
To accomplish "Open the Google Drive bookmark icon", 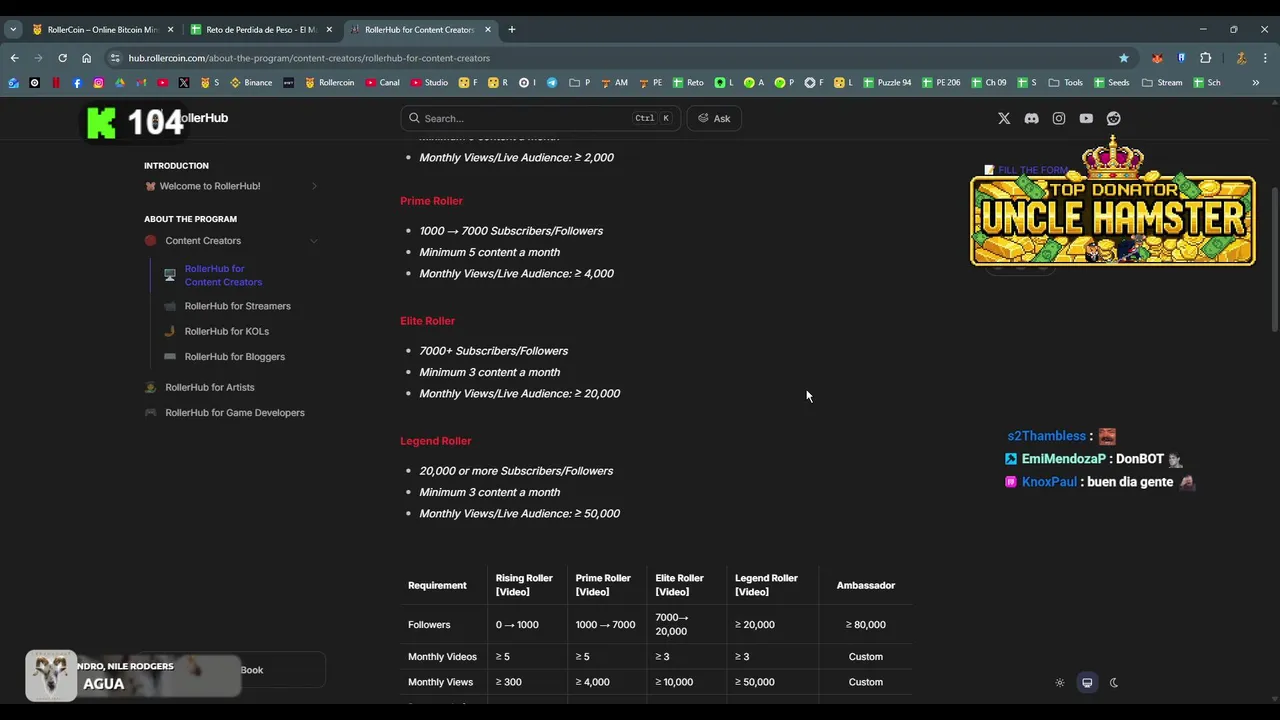I will [120, 83].
